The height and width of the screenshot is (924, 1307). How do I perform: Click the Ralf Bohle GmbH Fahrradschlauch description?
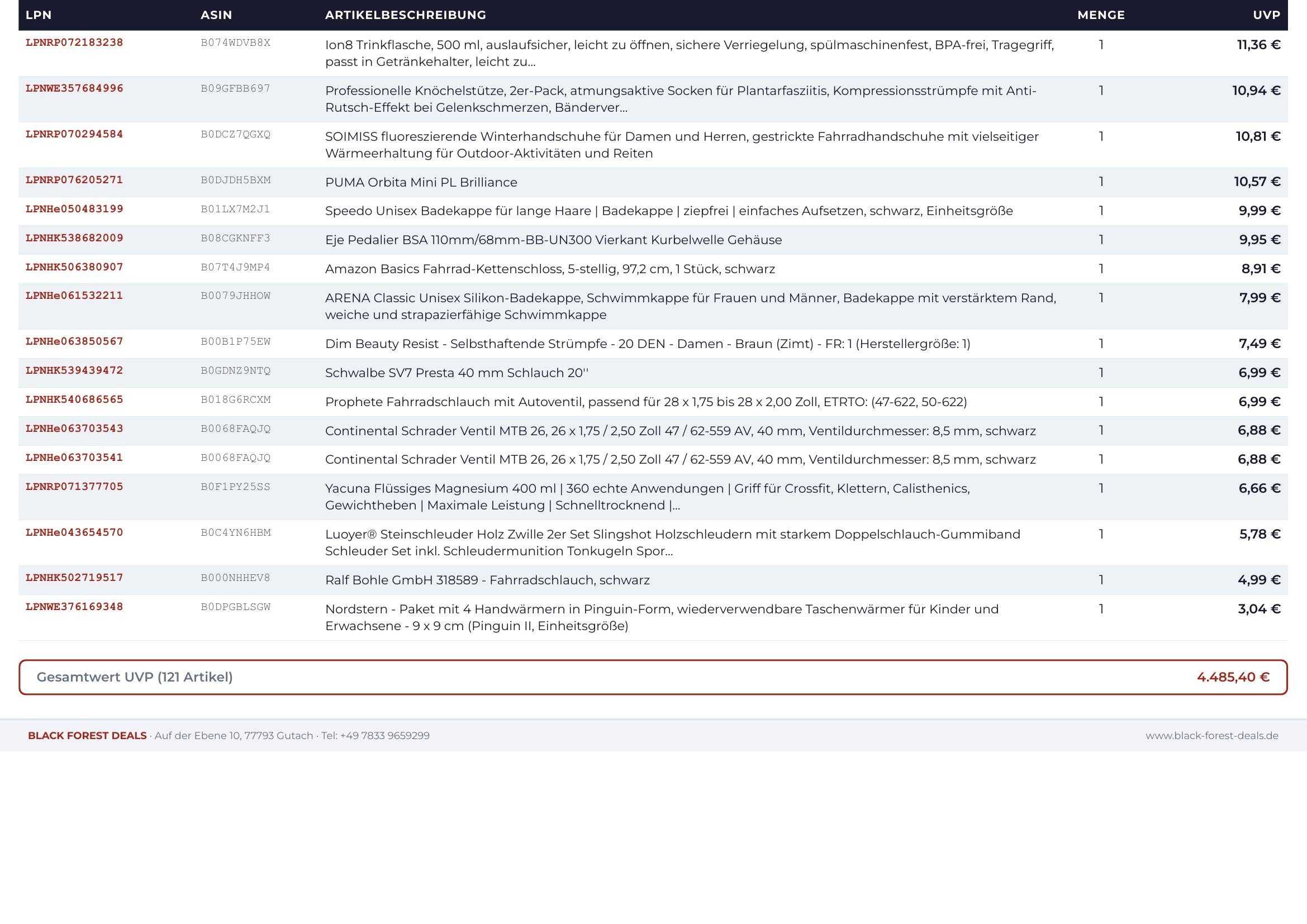487,580
